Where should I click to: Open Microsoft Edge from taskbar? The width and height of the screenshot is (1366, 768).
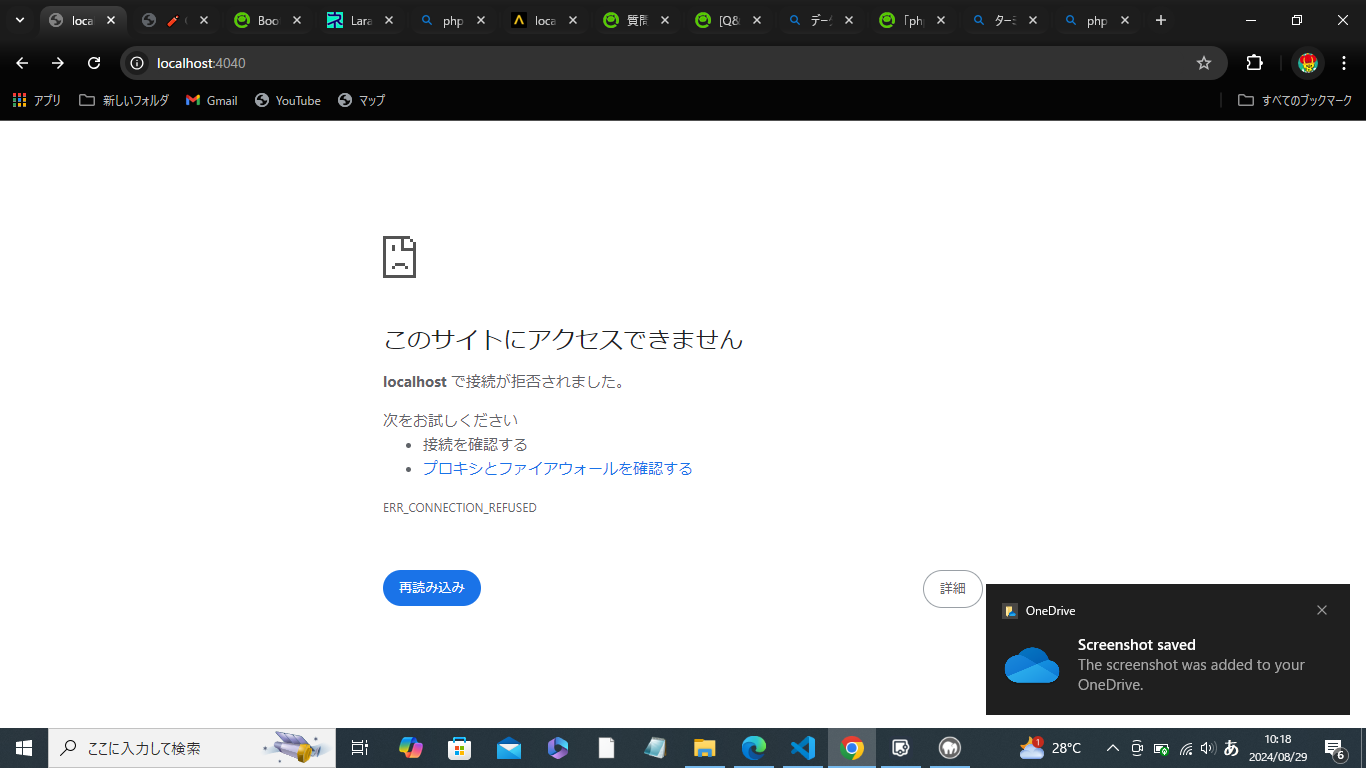[x=754, y=748]
